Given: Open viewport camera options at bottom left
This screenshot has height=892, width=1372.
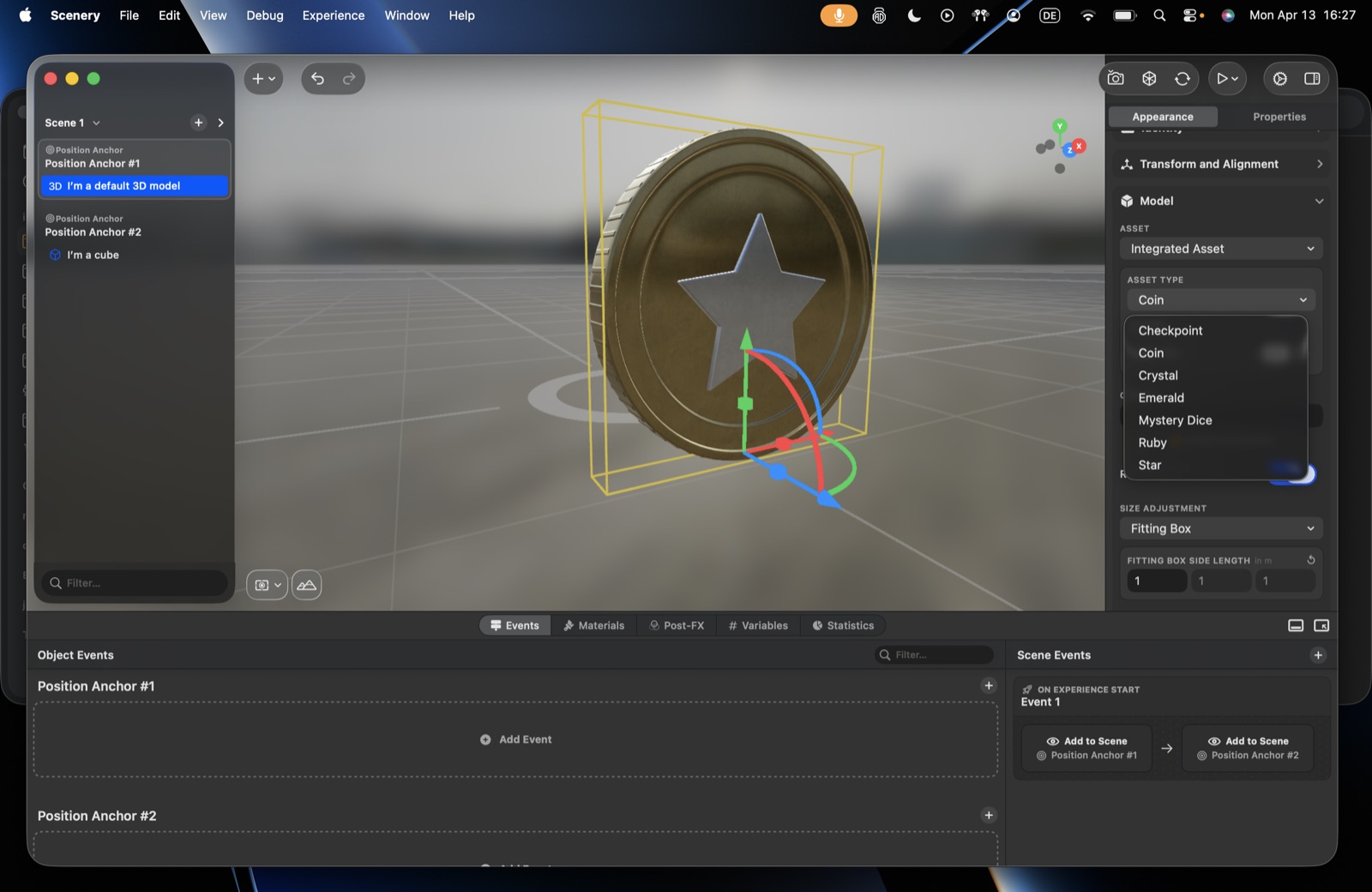Looking at the screenshot, I should (267, 585).
